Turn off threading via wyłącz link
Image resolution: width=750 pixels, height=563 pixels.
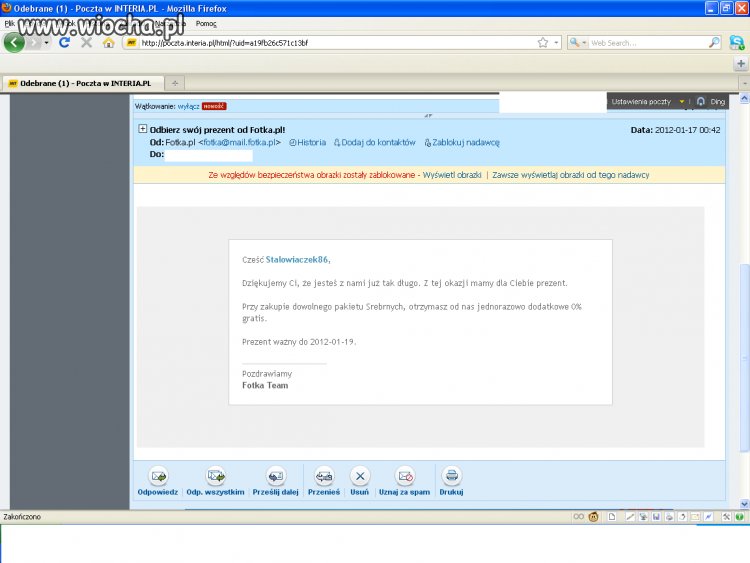click(188, 106)
